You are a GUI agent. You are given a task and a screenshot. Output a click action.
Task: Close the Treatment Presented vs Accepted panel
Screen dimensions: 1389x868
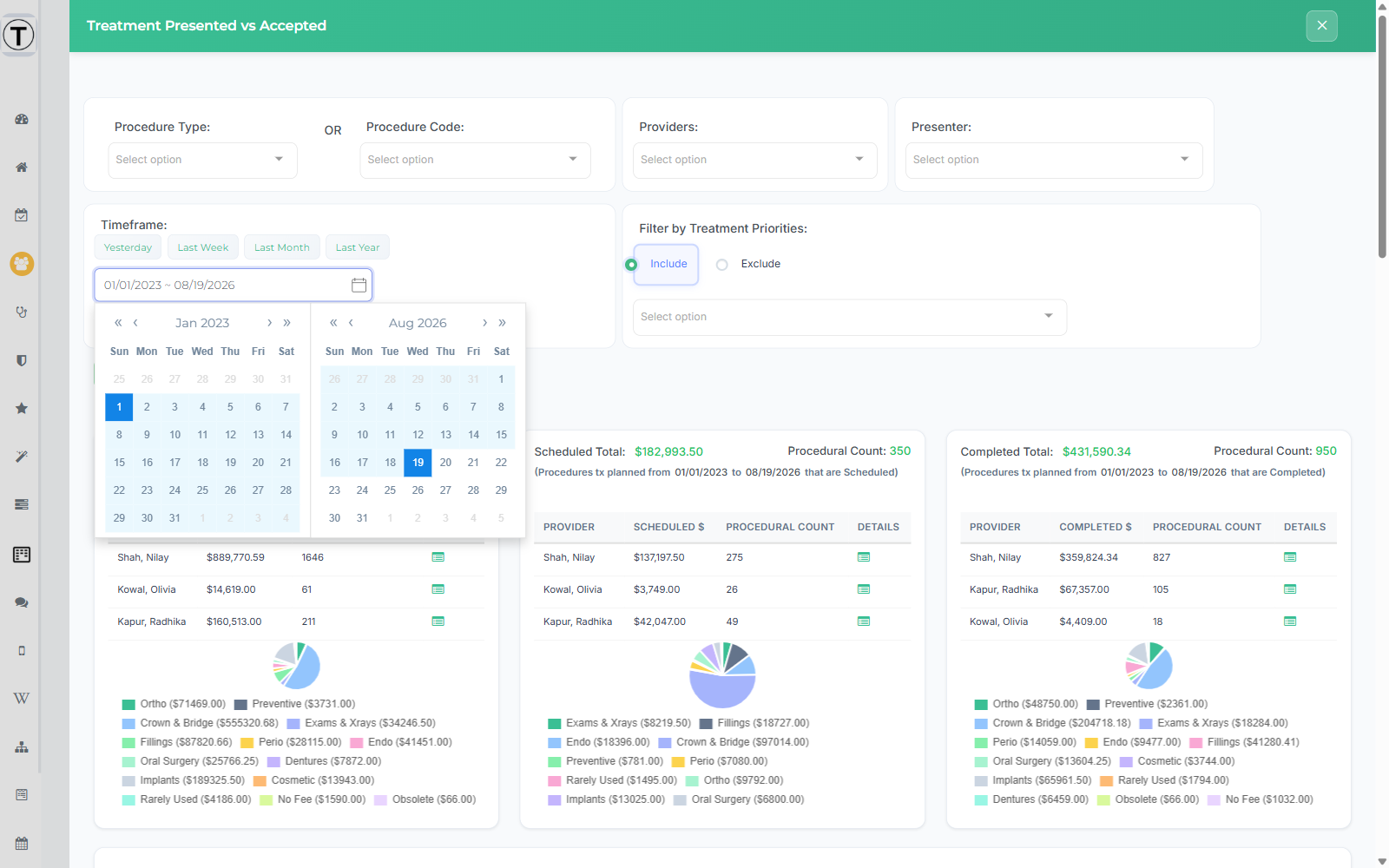click(x=1321, y=26)
